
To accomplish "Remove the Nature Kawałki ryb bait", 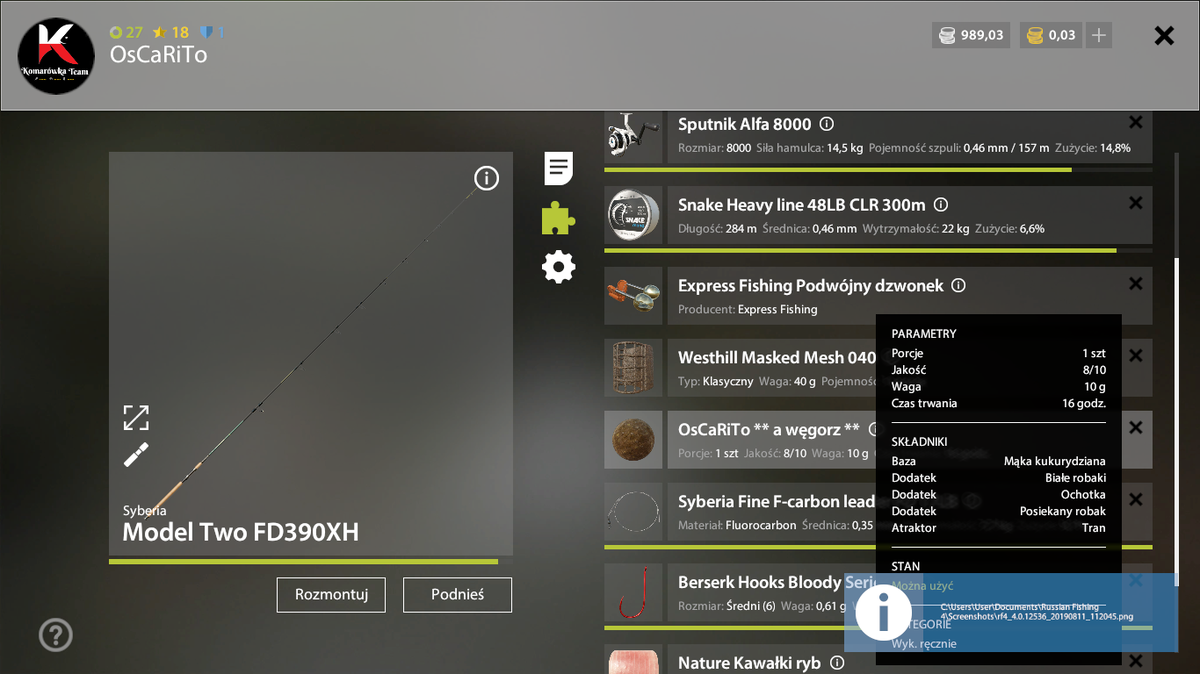I will tap(1135, 661).
